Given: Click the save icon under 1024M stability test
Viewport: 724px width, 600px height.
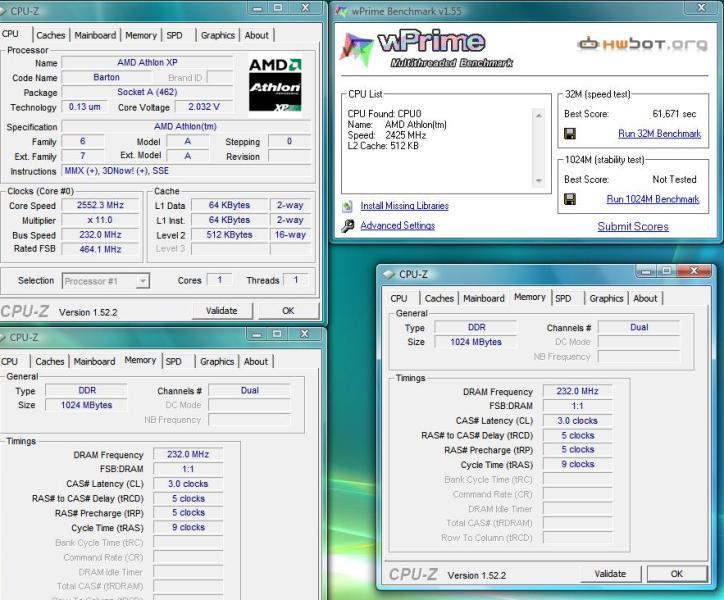Looking at the screenshot, I should tap(570, 199).
